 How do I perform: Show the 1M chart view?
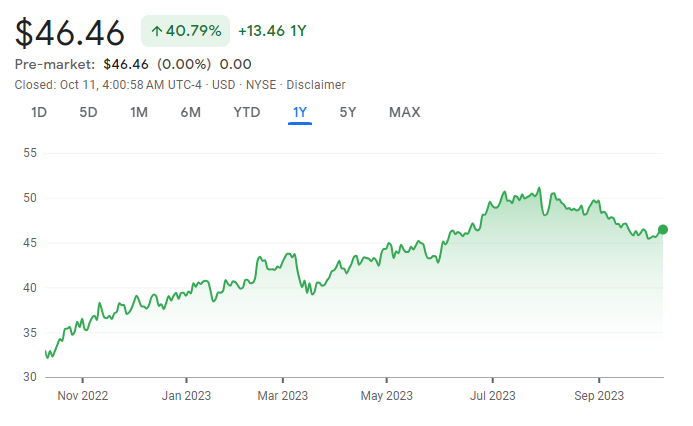(x=139, y=112)
